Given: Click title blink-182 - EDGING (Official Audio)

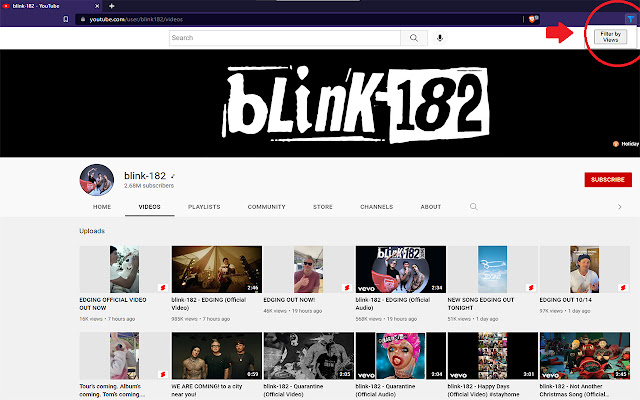Looking at the screenshot, I should (393, 304).
